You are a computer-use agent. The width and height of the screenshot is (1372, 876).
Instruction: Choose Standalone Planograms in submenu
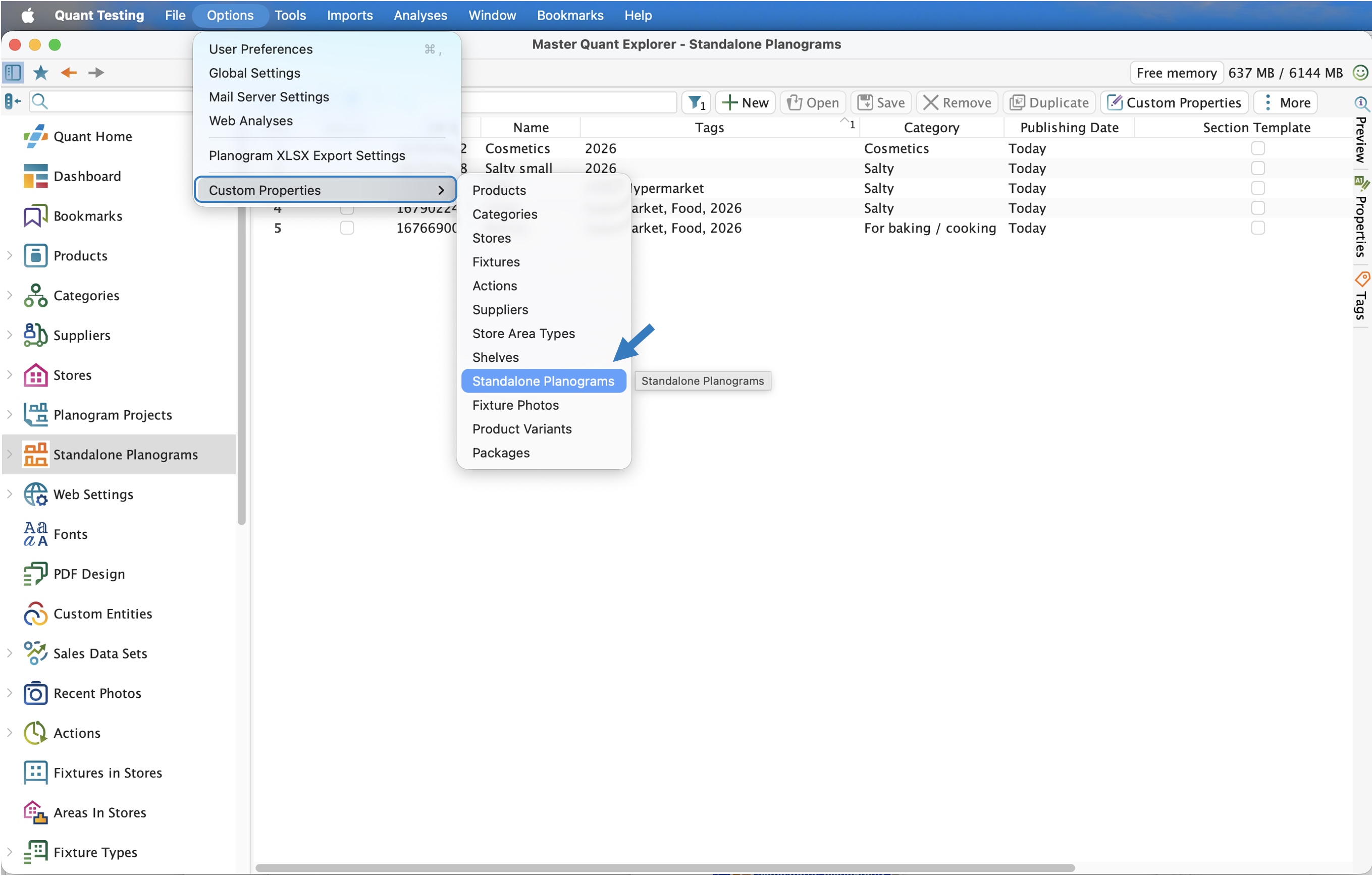544,381
